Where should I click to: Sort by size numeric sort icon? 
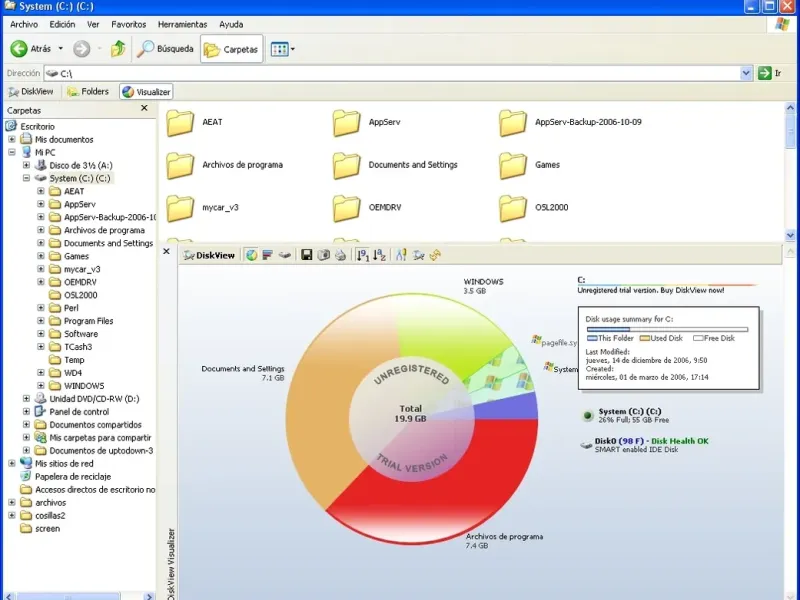[x=362, y=255]
